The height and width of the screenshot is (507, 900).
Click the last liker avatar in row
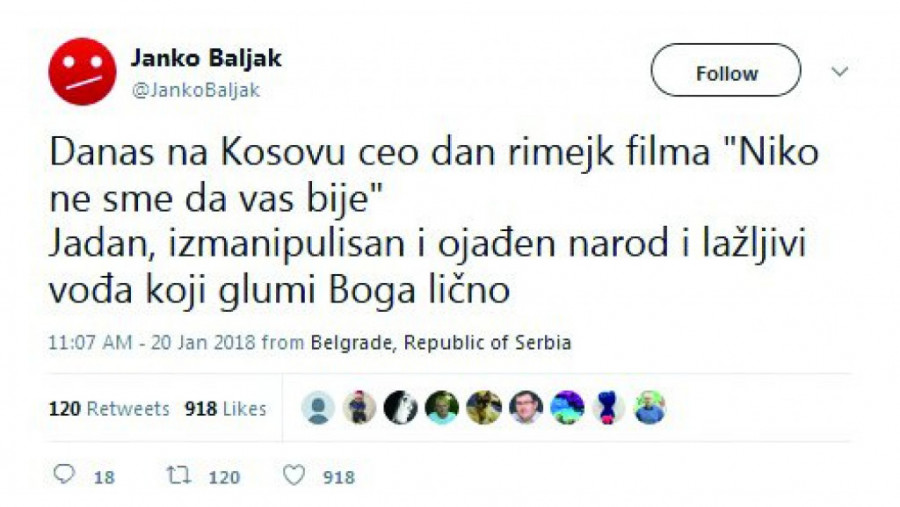(650, 408)
